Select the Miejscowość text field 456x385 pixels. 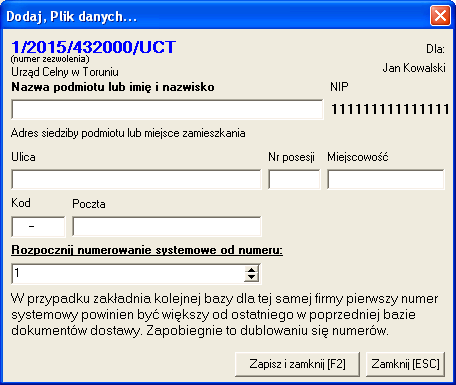tap(386, 179)
